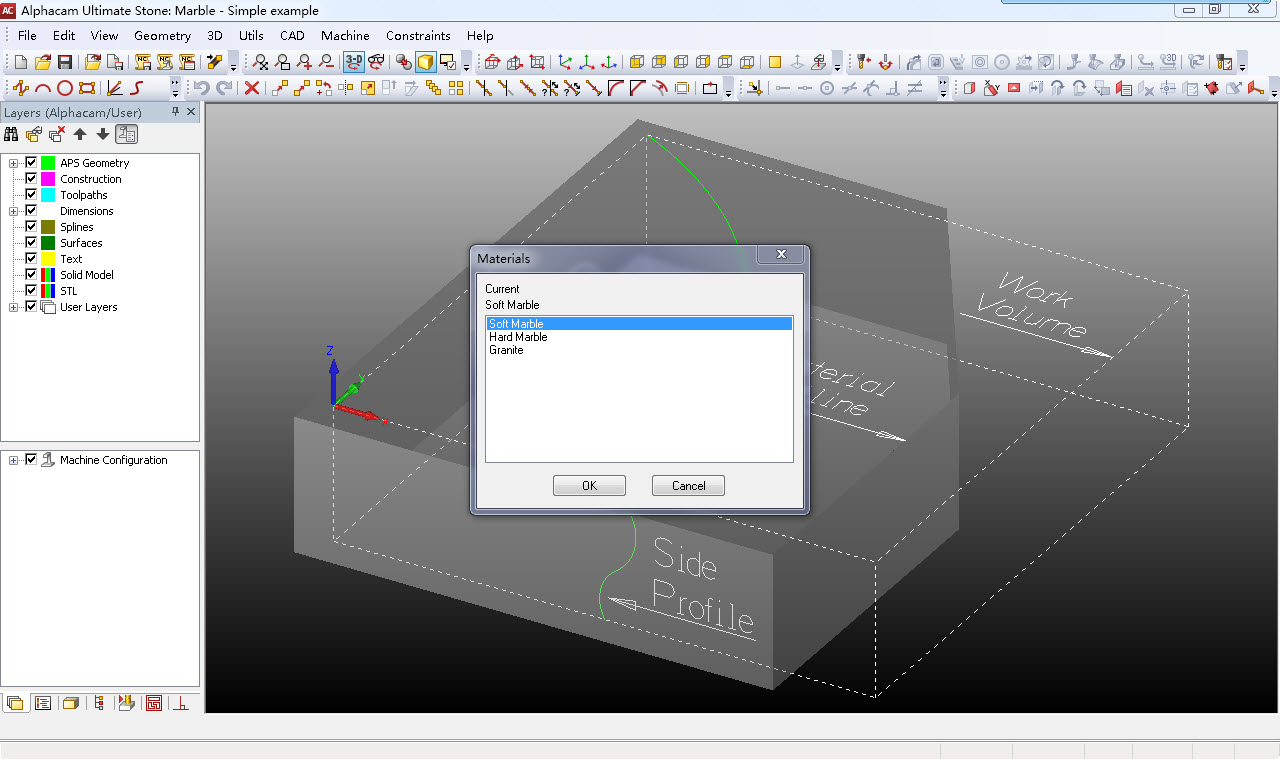Click the magenta Construction color swatch
Viewport: 1280px width, 760px height.
[48, 179]
